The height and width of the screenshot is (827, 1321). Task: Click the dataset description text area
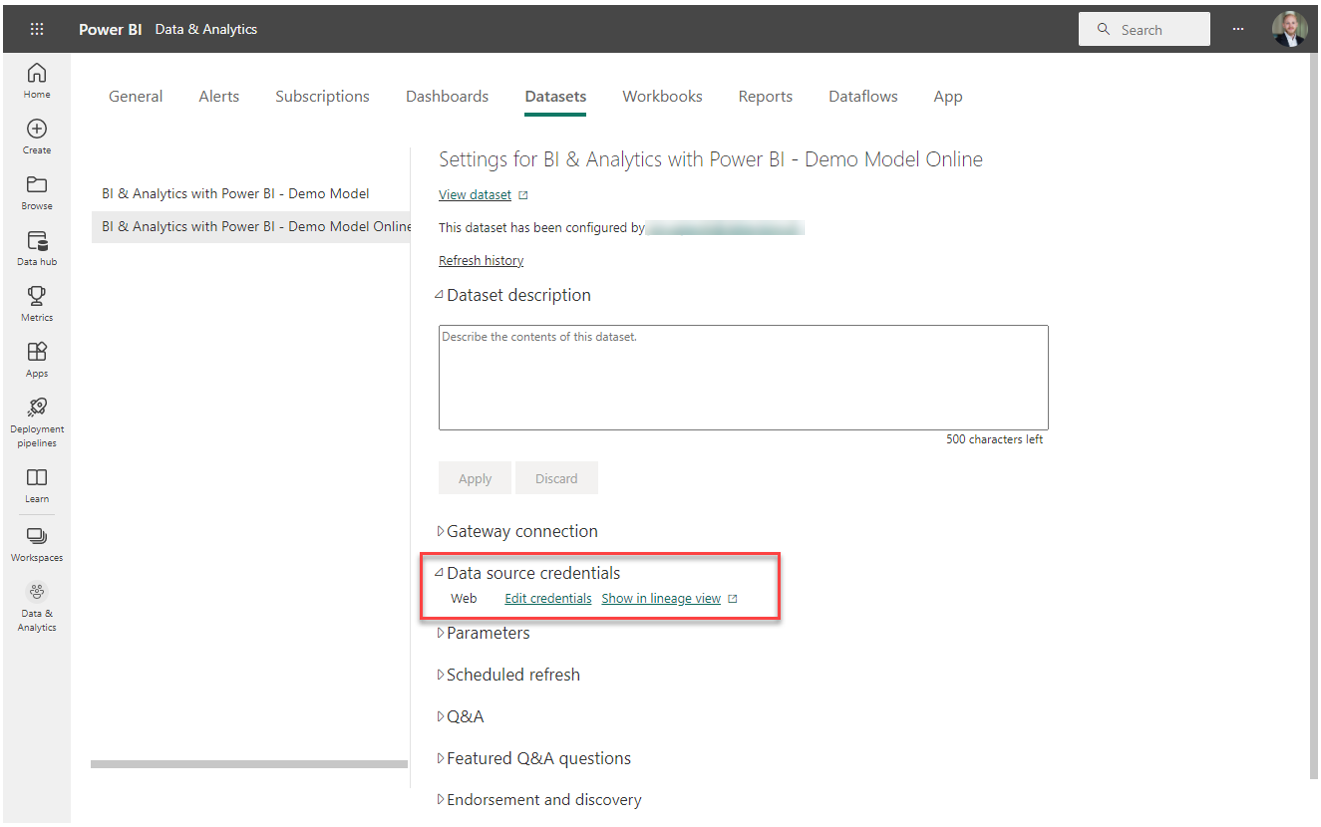[743, 377]
